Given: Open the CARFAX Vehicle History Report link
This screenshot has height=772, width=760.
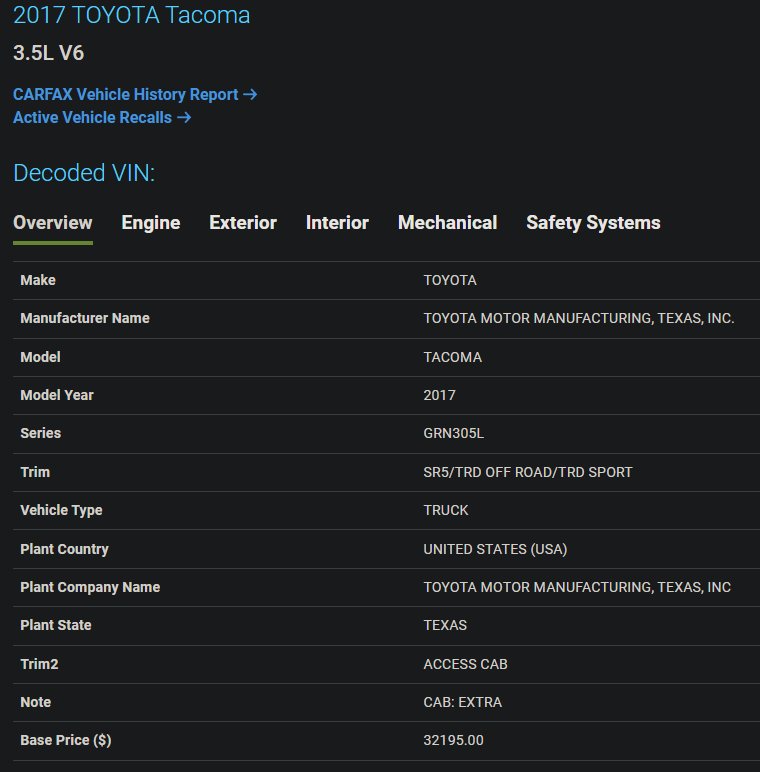Looking at the screenshot, I should point(135,94).
